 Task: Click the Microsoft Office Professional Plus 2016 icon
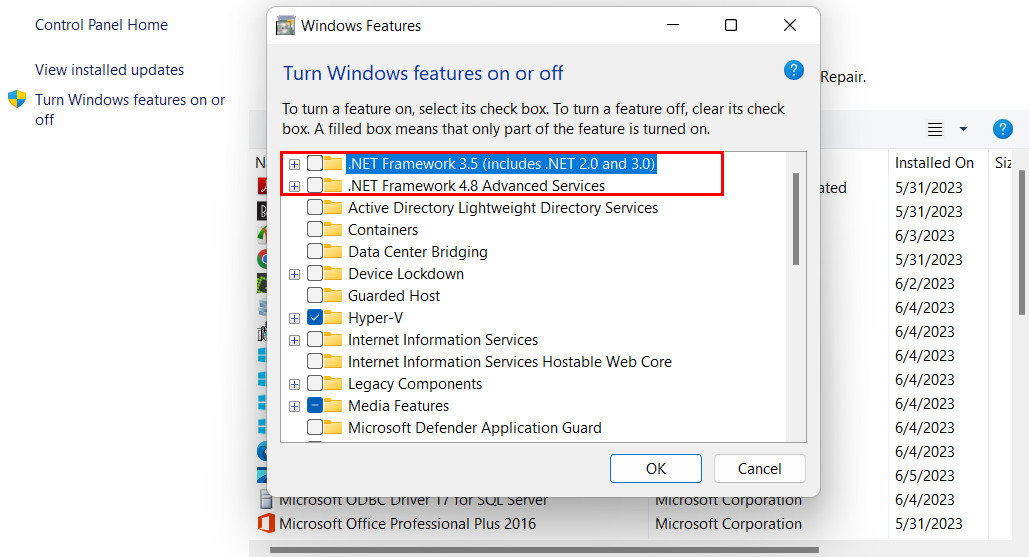click(x=266, y=524)
